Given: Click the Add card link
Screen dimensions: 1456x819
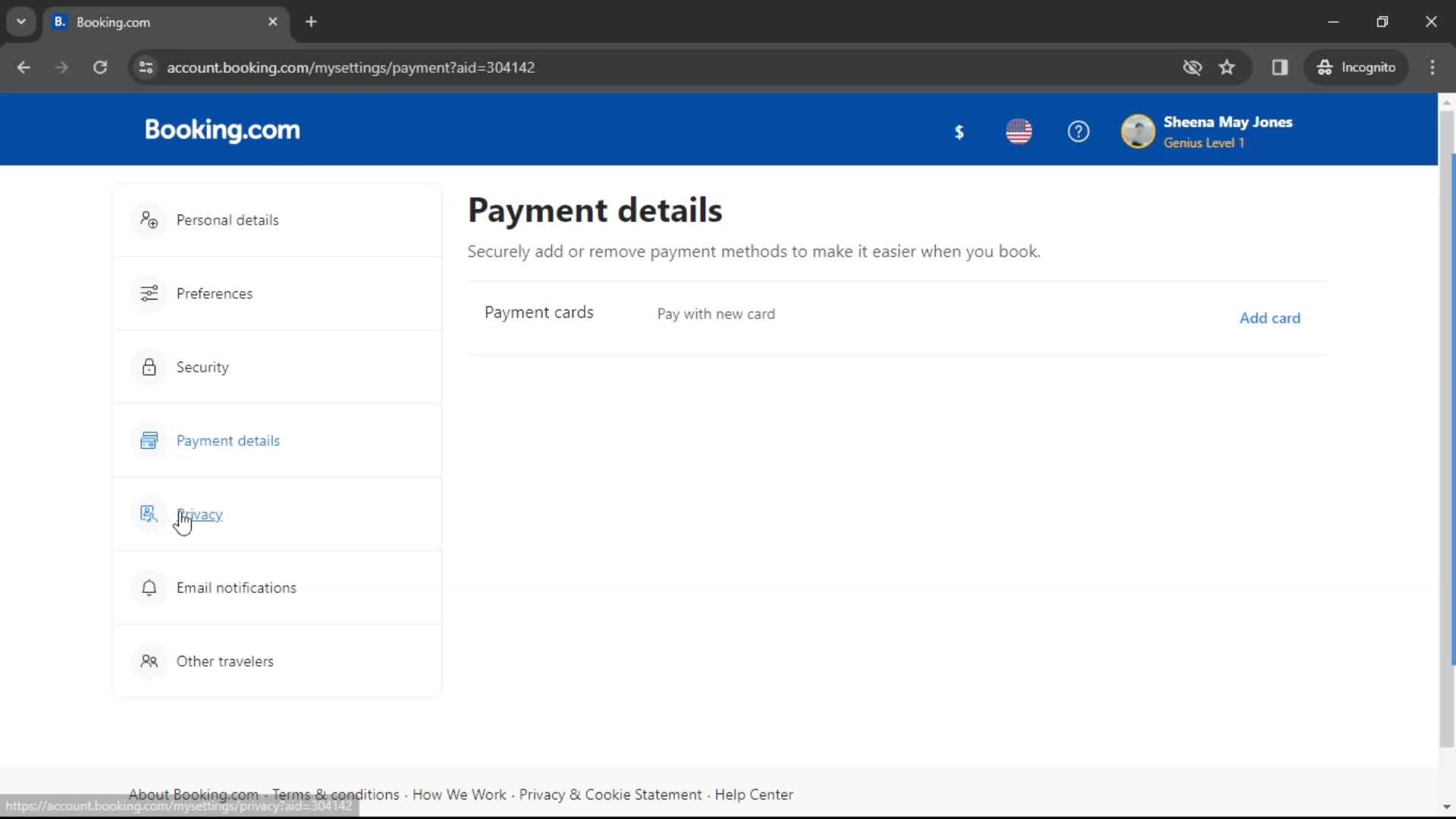Looking at the screenshot, I should tap(1270, 318).
